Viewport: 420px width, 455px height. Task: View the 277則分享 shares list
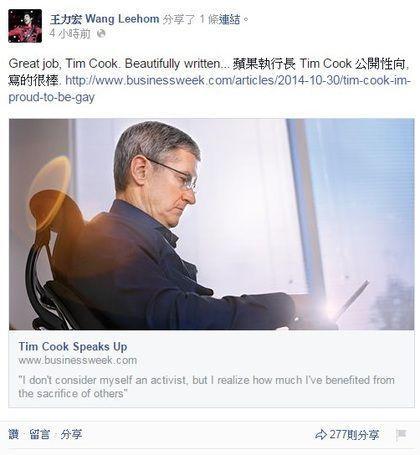click(354, 435)
